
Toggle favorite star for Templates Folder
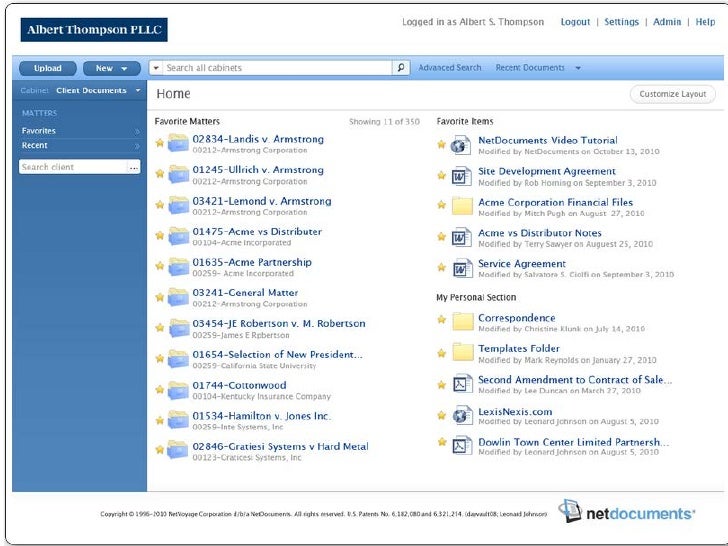[442, 353]
